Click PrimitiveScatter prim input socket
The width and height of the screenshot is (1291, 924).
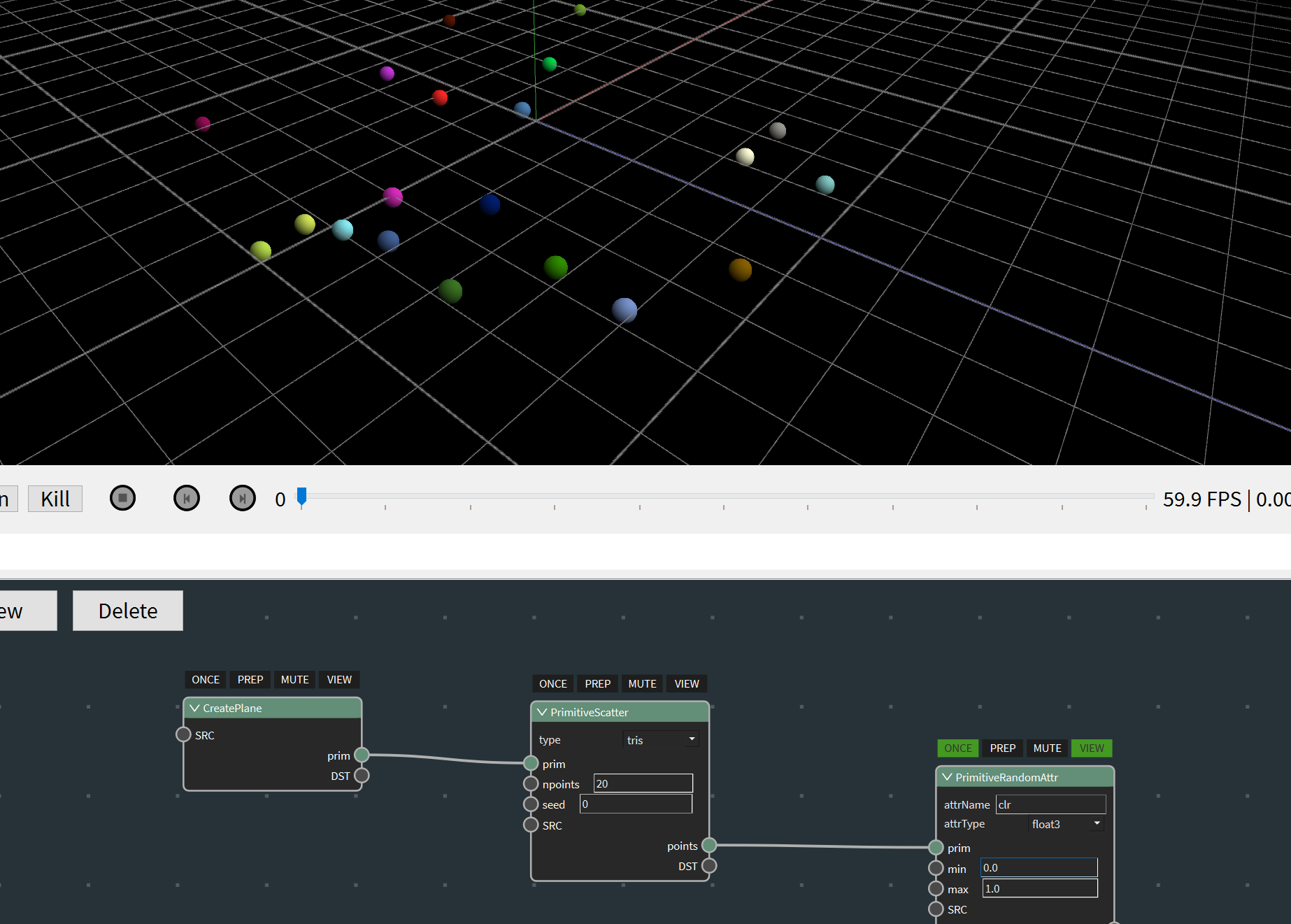tap(531, 763)
